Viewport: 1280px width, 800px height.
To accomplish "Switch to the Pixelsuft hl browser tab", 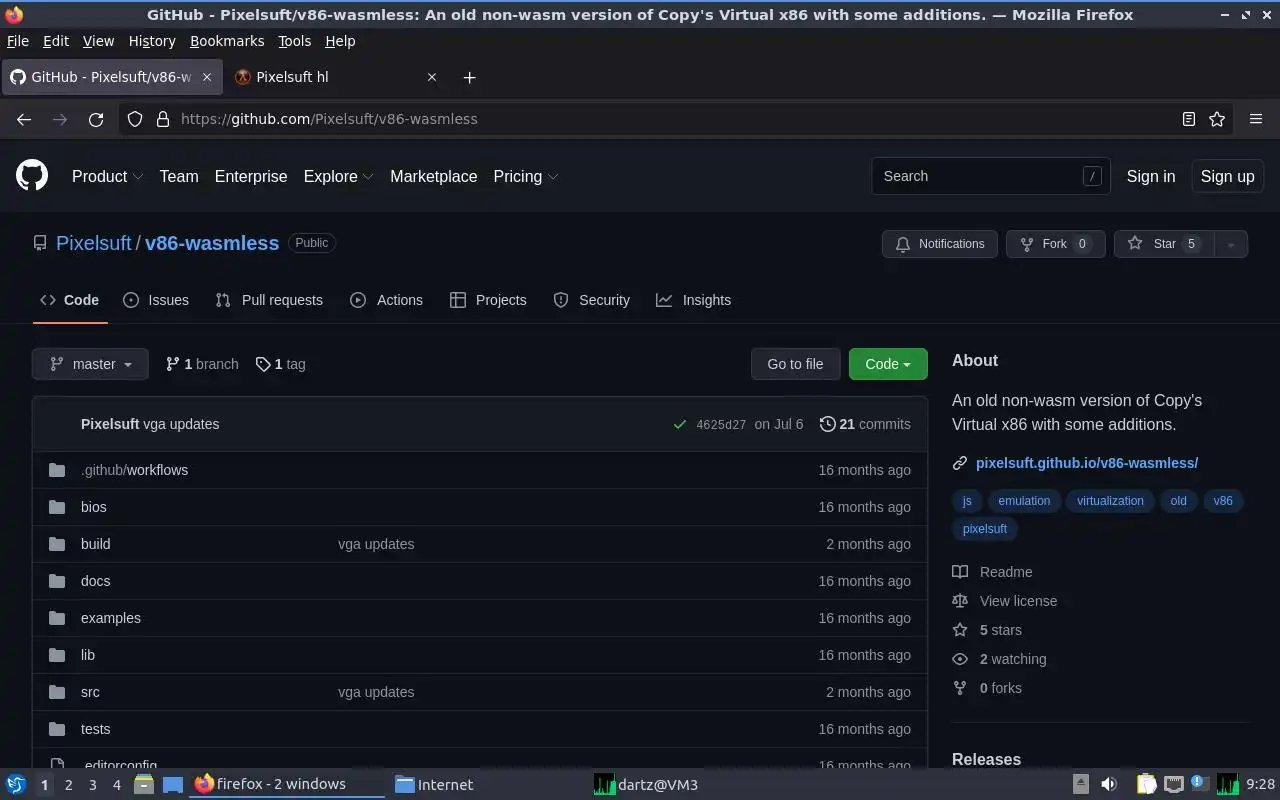I will coord(335,77).
